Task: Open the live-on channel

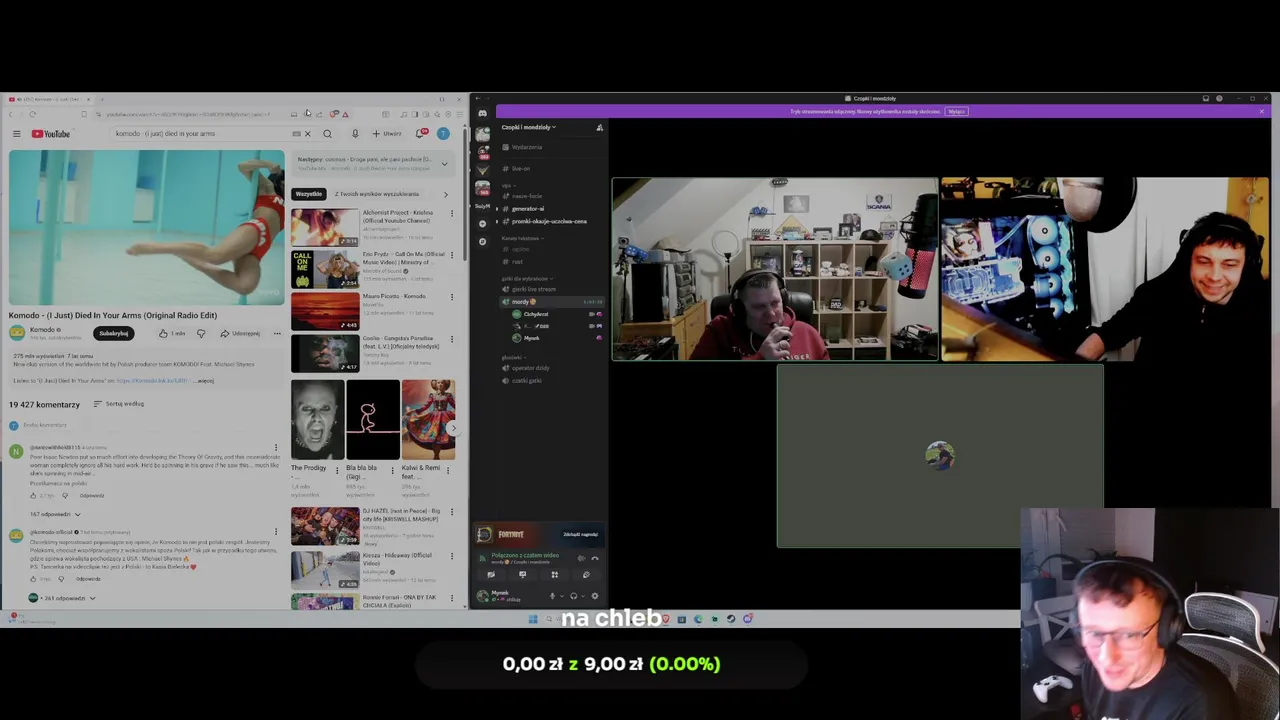Action: click(x=551, y=168)
